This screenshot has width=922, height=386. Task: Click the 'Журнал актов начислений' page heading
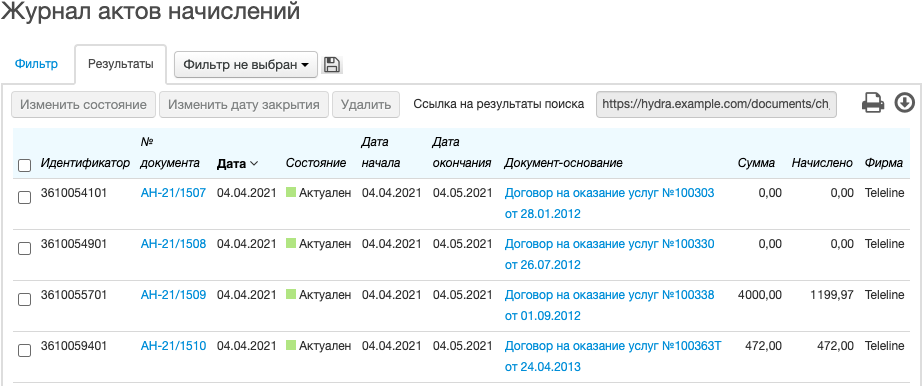pyautogui.click(x=151, y=11)
